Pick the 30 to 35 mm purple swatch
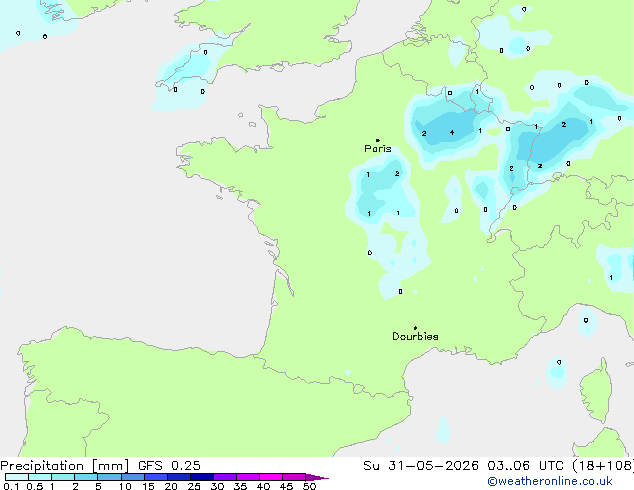This screenshot has width=634, height=490. pos(225,477)
